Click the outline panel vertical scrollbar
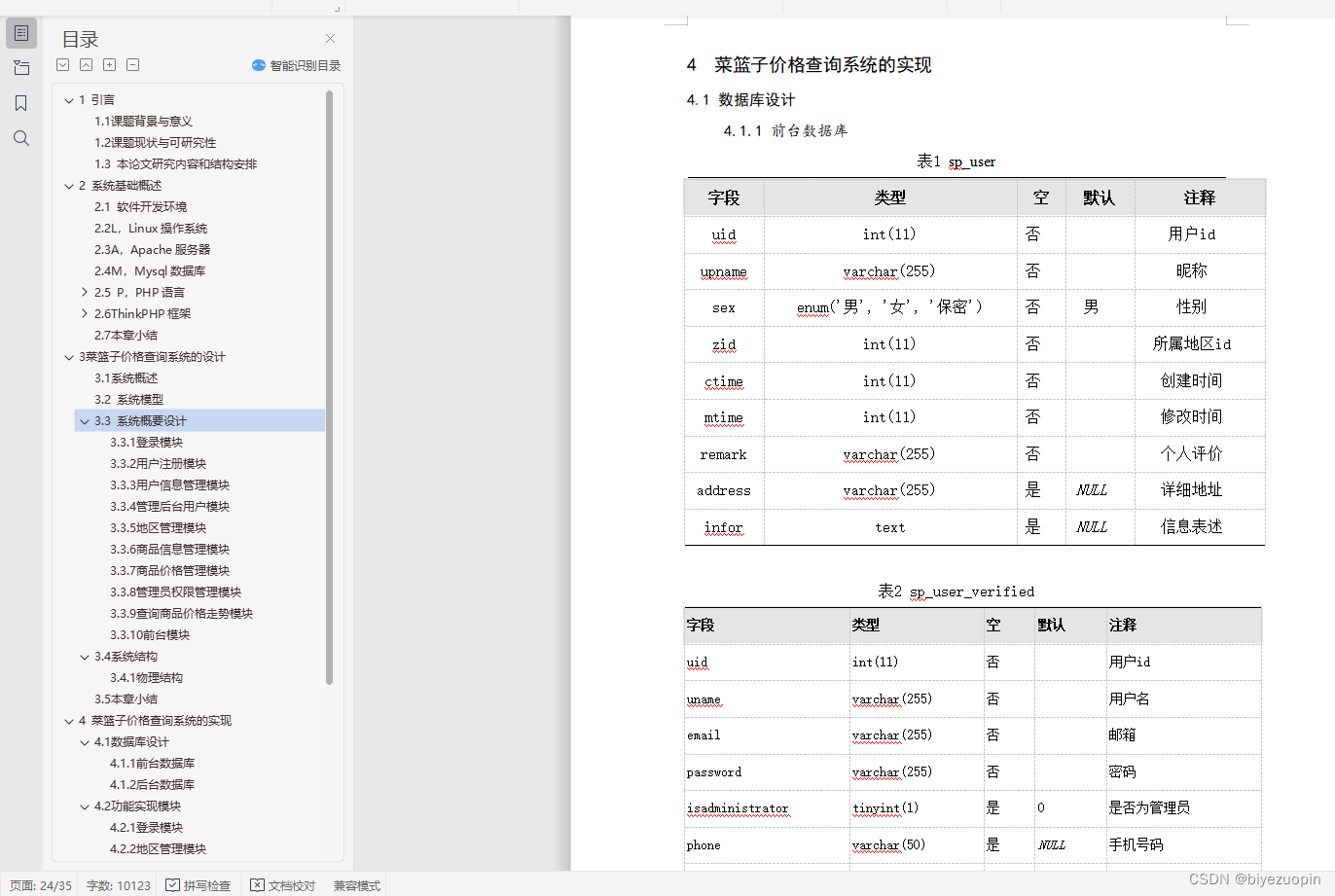 [330, 387]
